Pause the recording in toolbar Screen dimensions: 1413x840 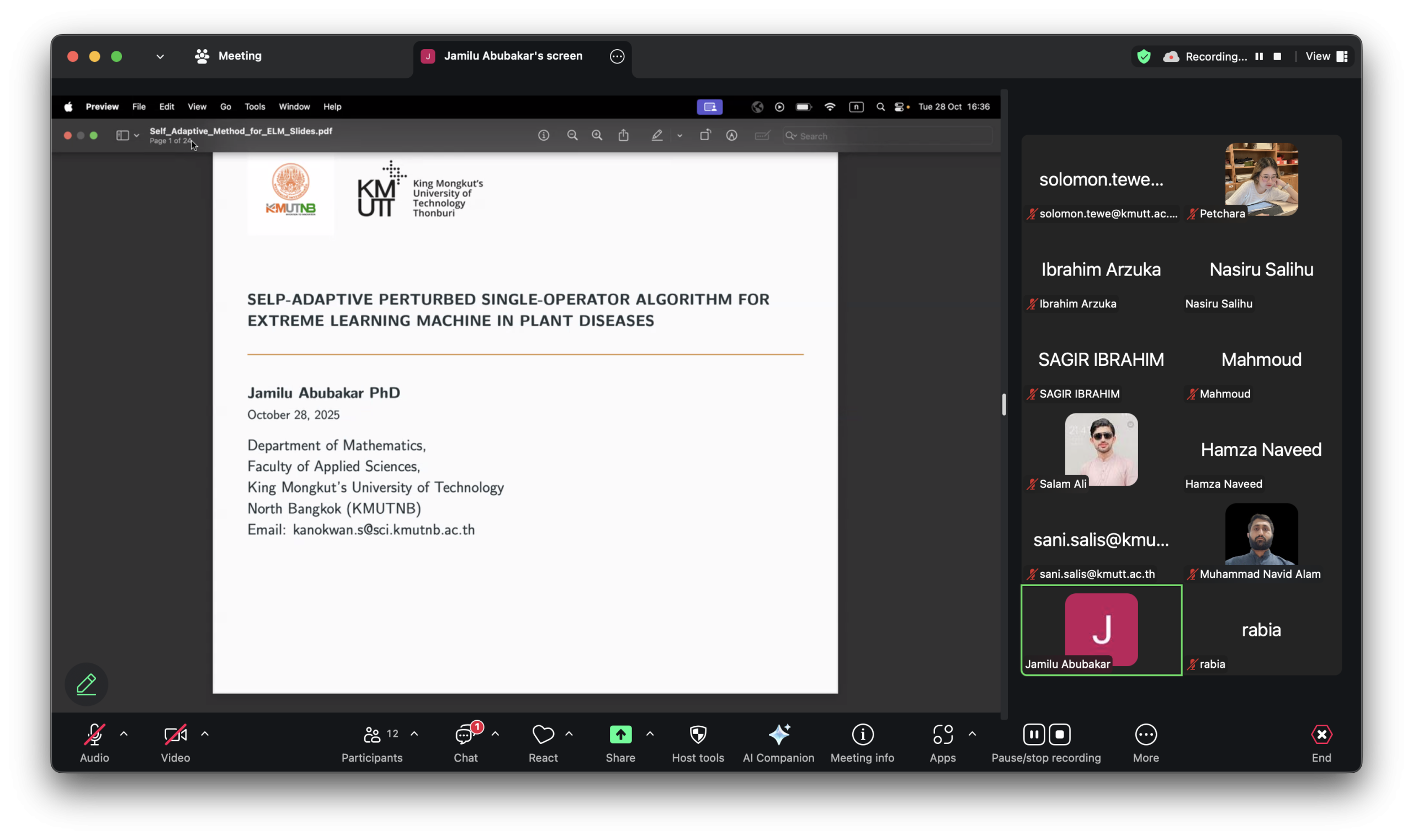click(x=1033, y=735)
